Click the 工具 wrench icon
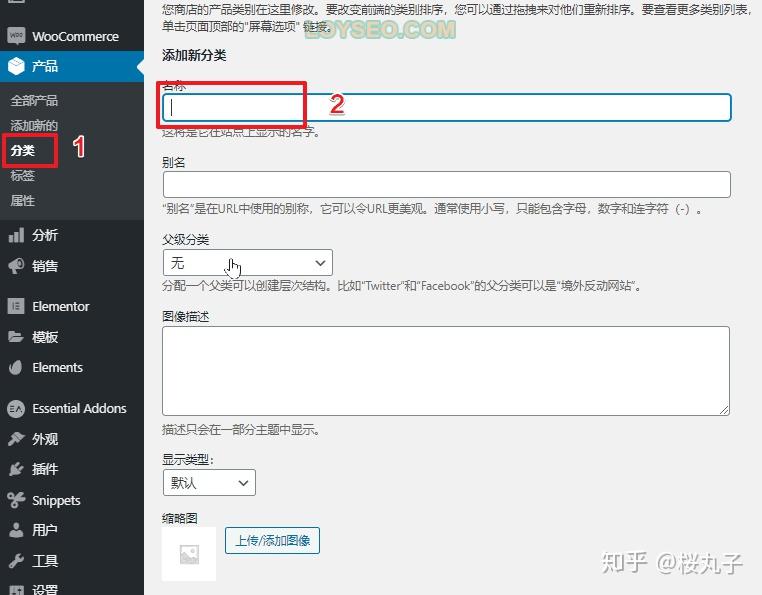 tap(16, 560)
